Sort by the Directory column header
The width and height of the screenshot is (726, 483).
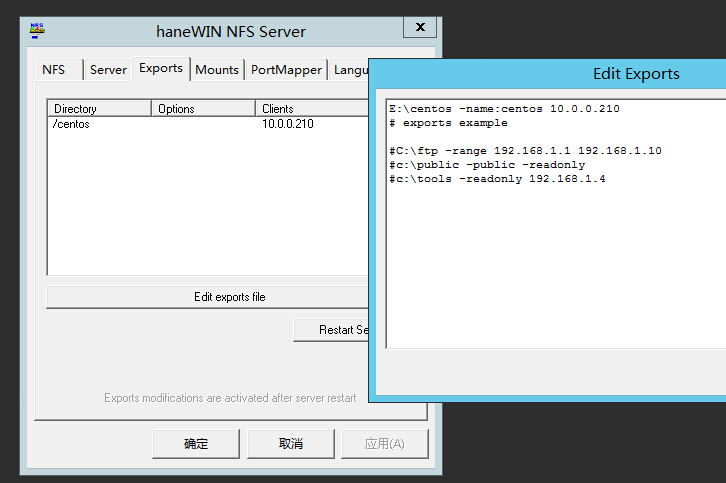(99, 108)
